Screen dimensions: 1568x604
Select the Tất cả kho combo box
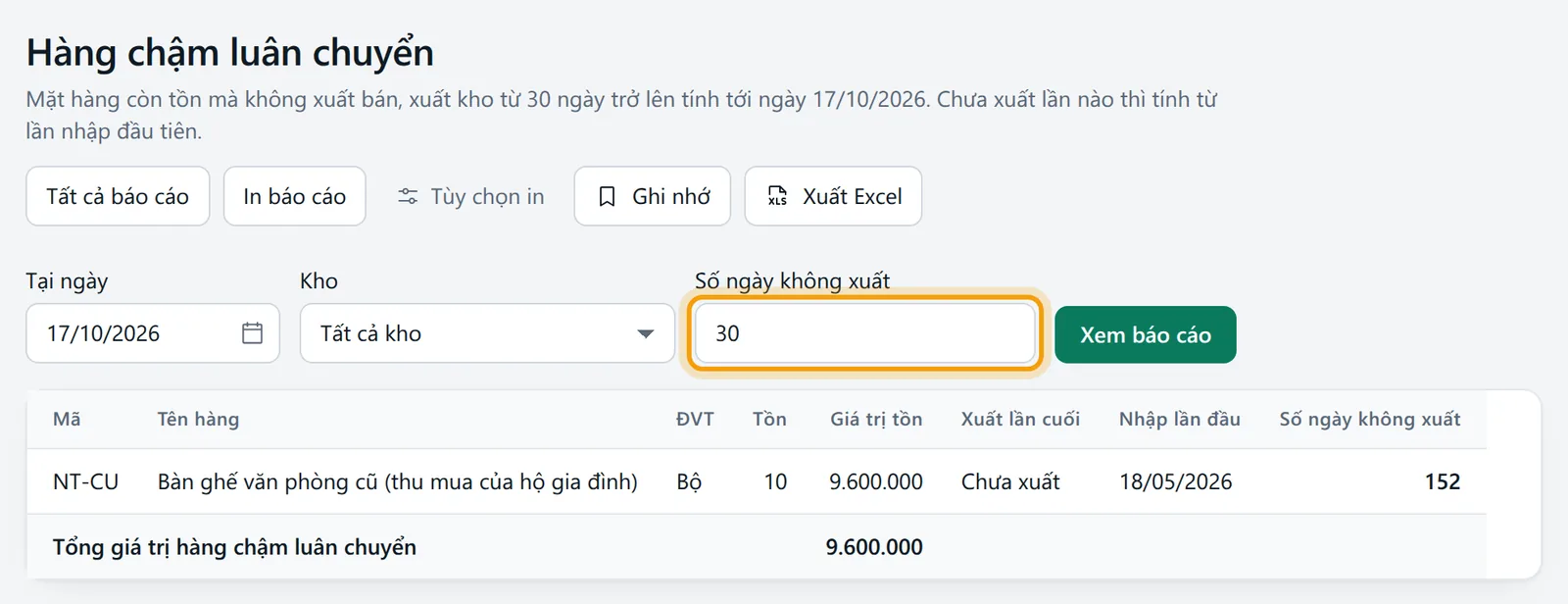[487, 333]
